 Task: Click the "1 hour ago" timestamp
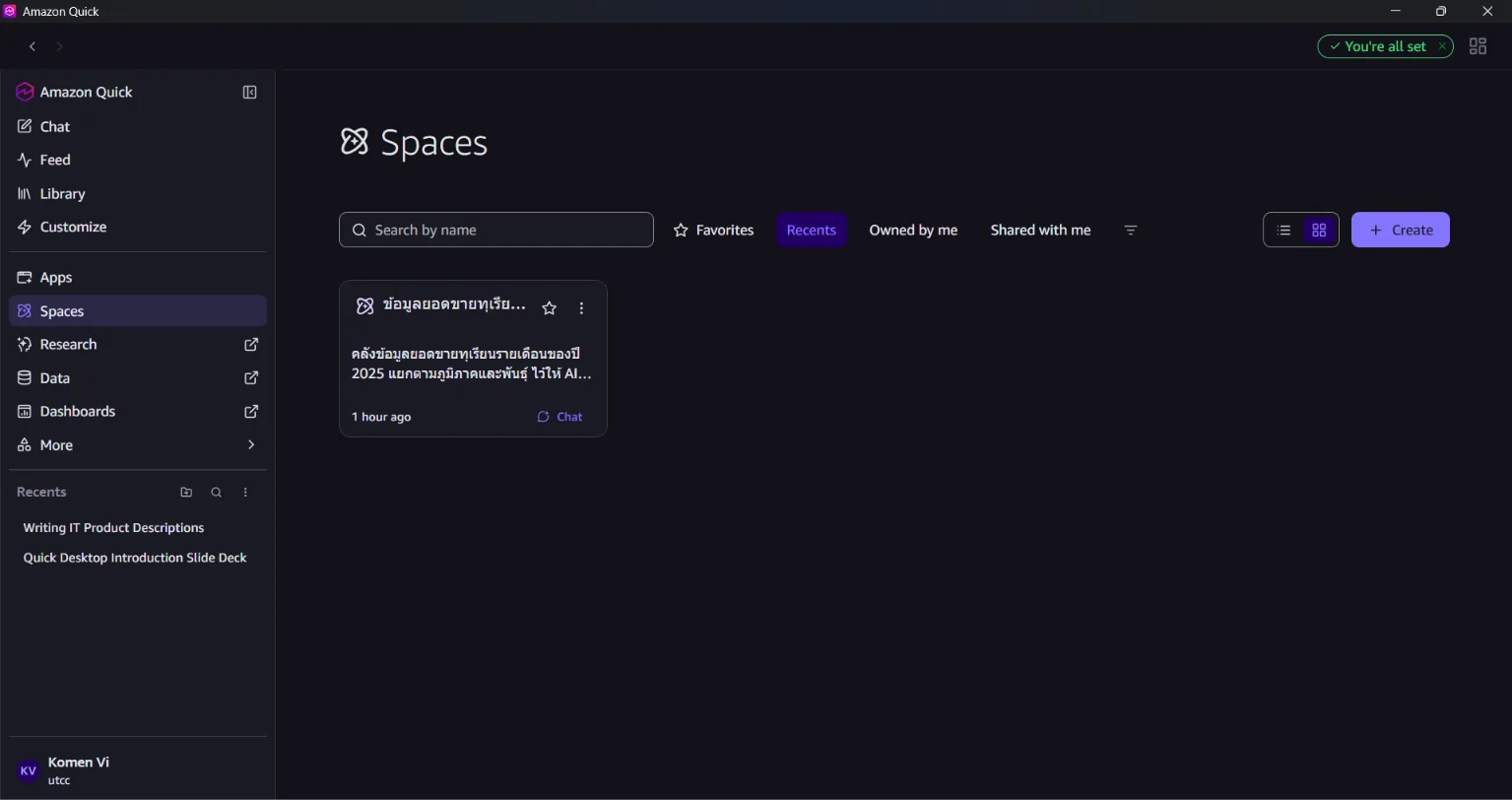pos(381,417)
